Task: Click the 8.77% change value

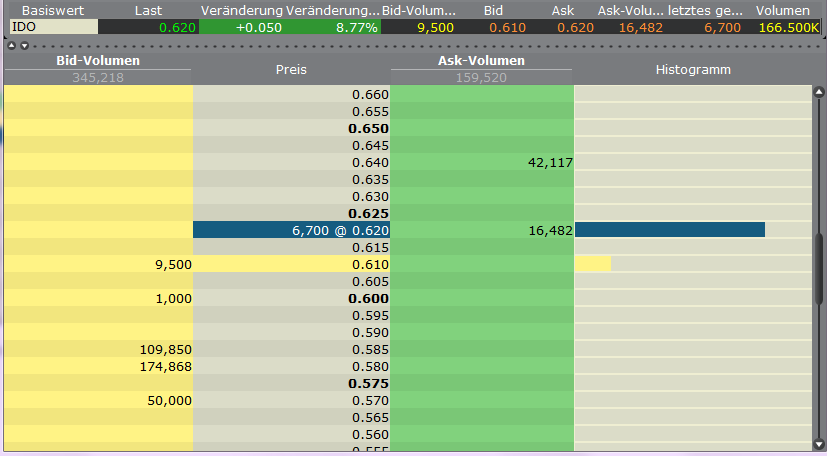Action: click(357, 27)
